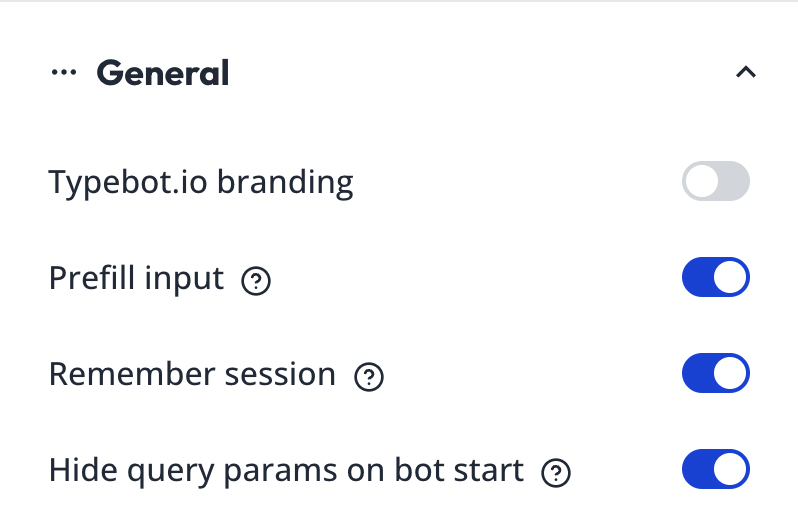The width and height of the screenshot is (798, 524).
Task: Collapse the General section with the chevron
Action: click(x=745, y=73)
